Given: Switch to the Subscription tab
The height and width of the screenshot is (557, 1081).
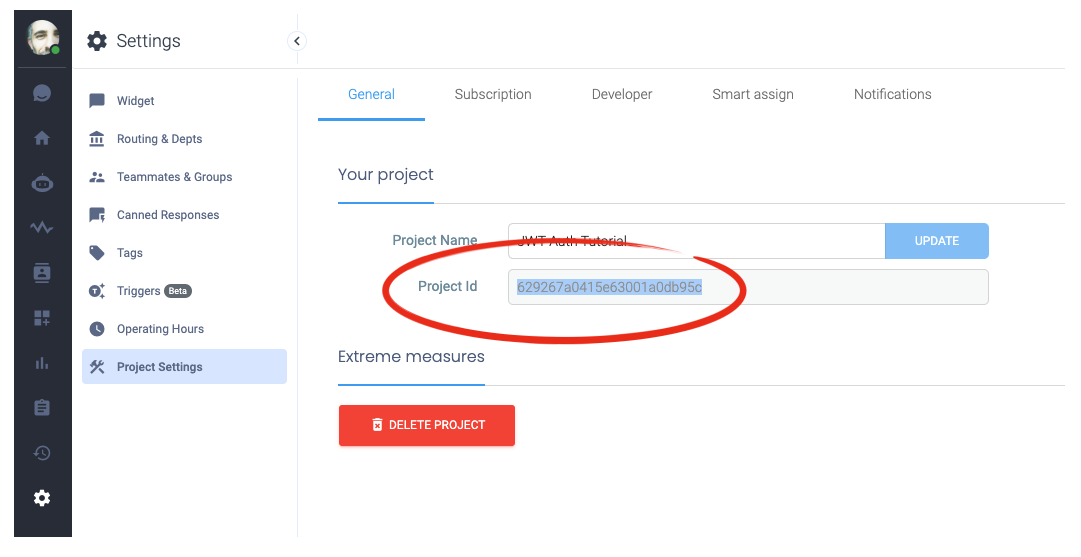Looking at the screenshot, I should point(493,94).
